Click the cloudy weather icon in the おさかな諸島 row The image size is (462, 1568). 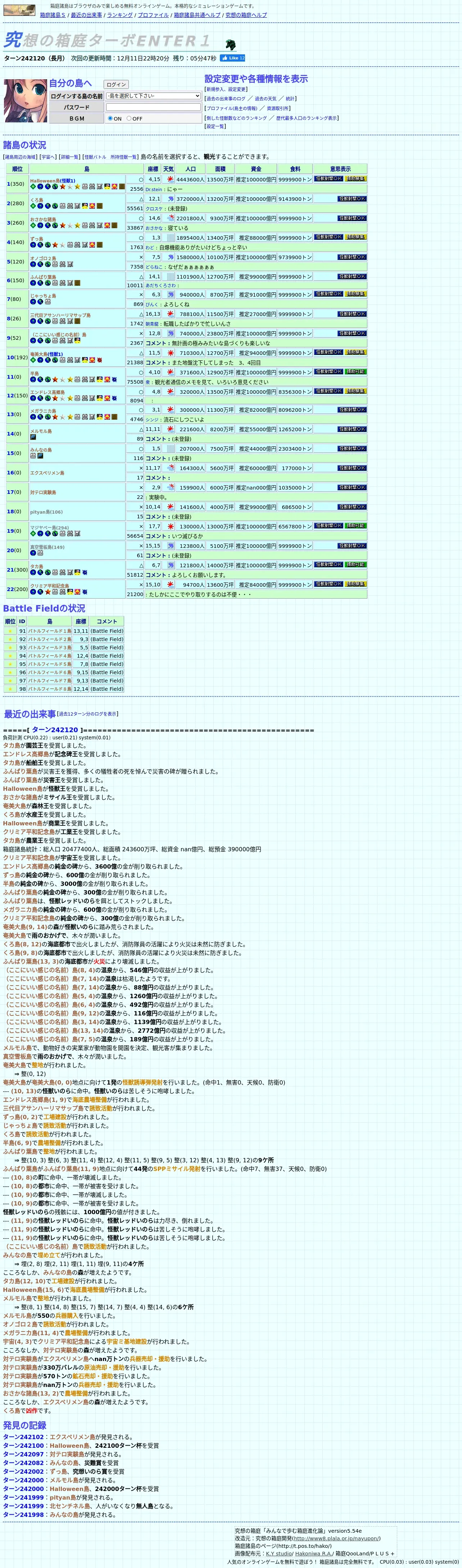[171, 218]
